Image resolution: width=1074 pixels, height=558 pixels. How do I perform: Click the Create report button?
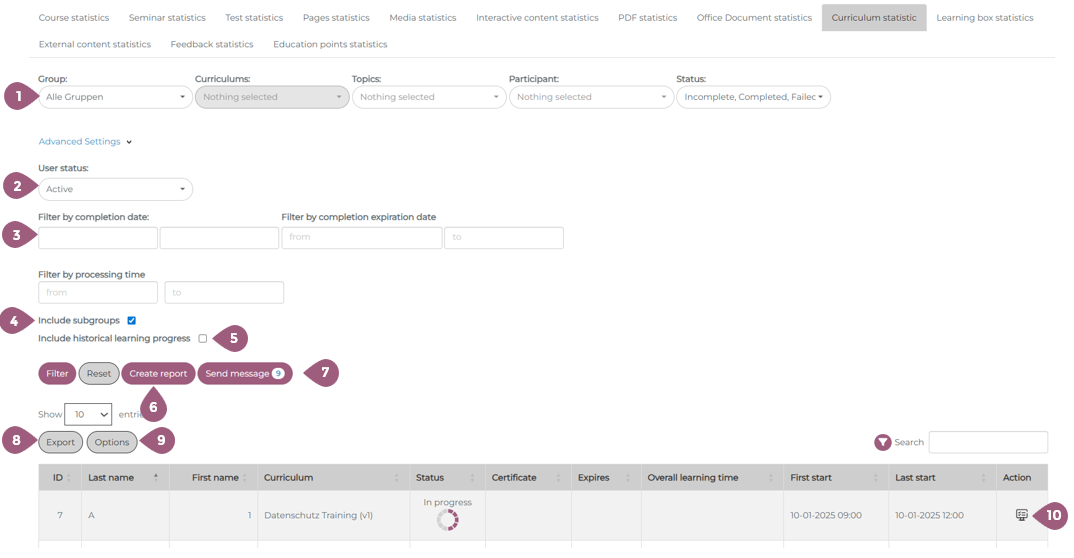[158, 374]
